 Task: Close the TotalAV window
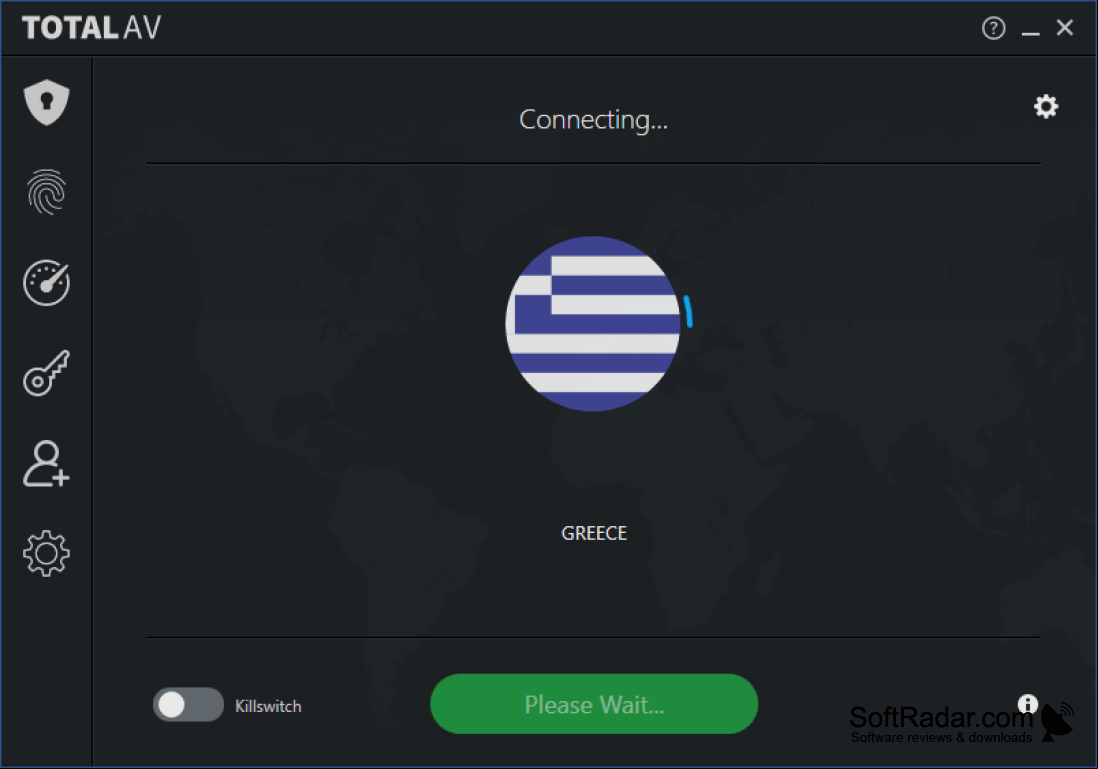[1064, 27]
